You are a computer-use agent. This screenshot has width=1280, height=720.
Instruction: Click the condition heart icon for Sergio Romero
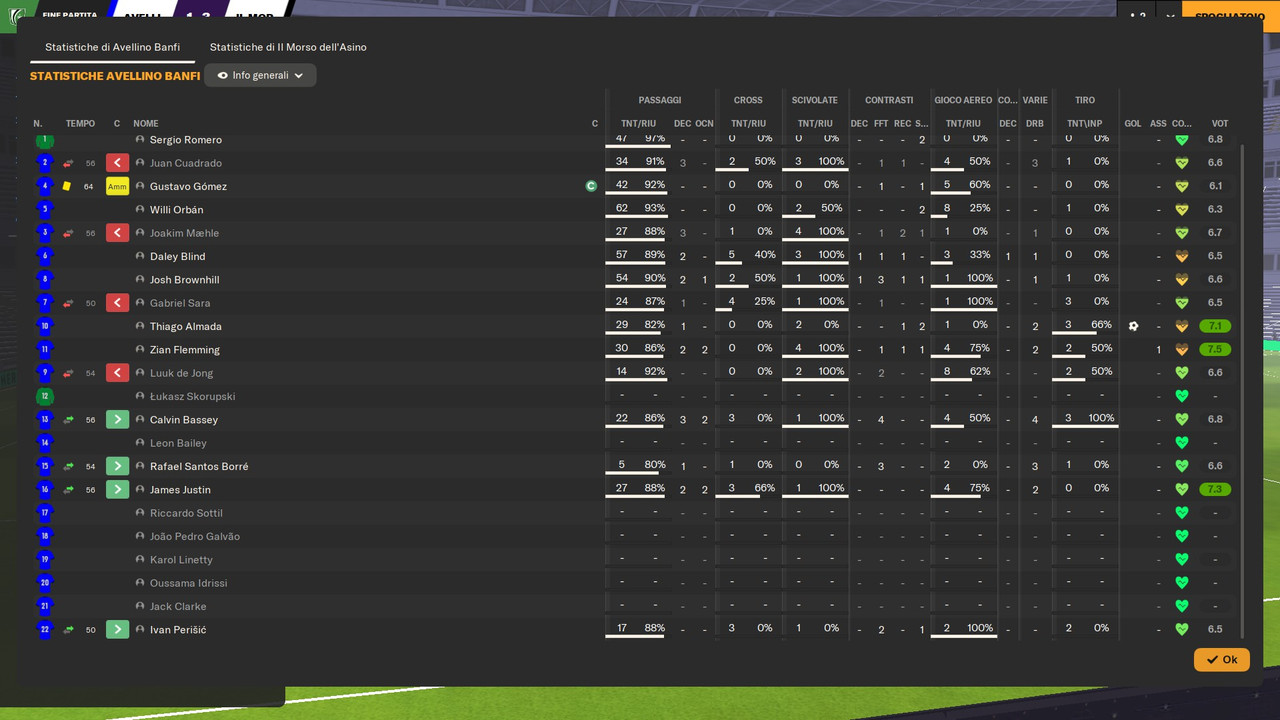click(1181, 140)
